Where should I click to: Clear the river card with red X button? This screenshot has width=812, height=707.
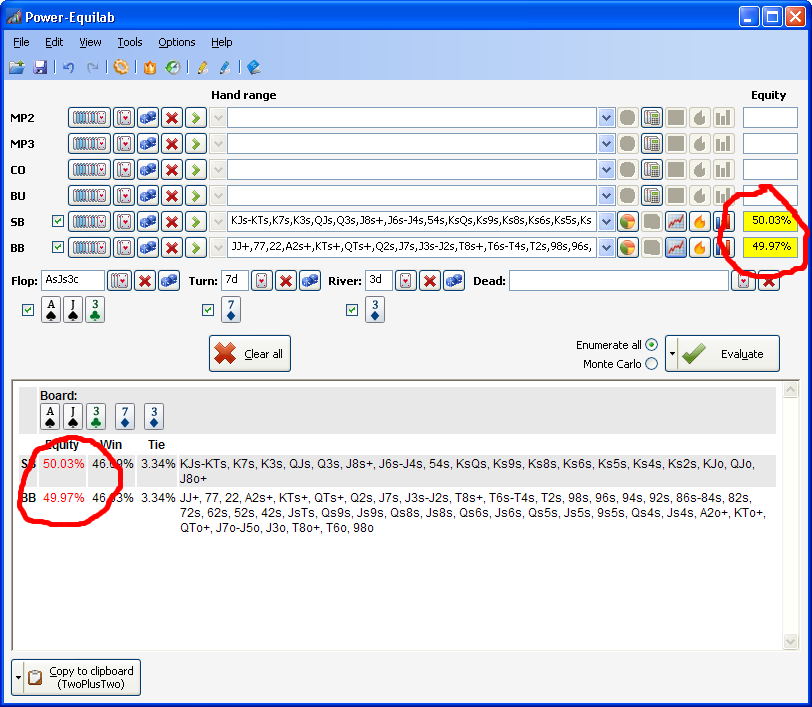pyautogui.click(x=430, y=281)
